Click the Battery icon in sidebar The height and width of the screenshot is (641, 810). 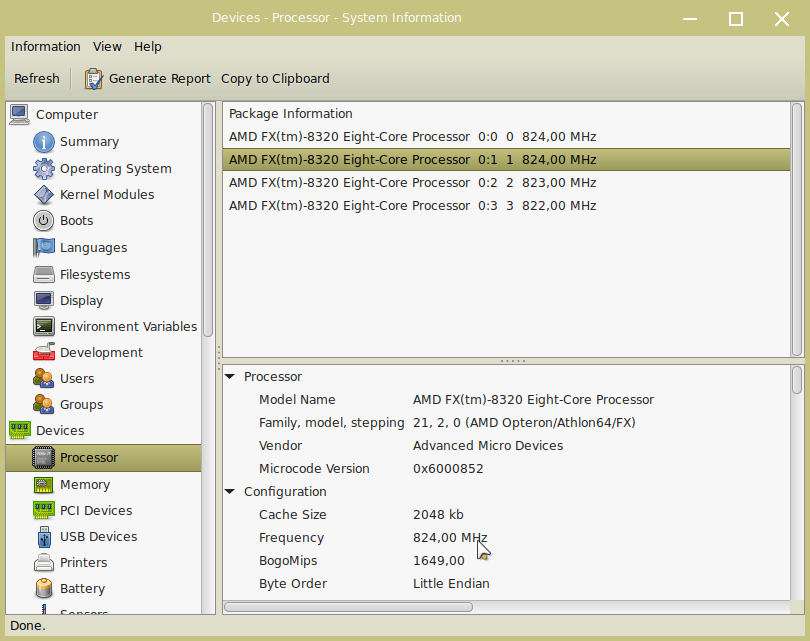[x=44, y=588]
